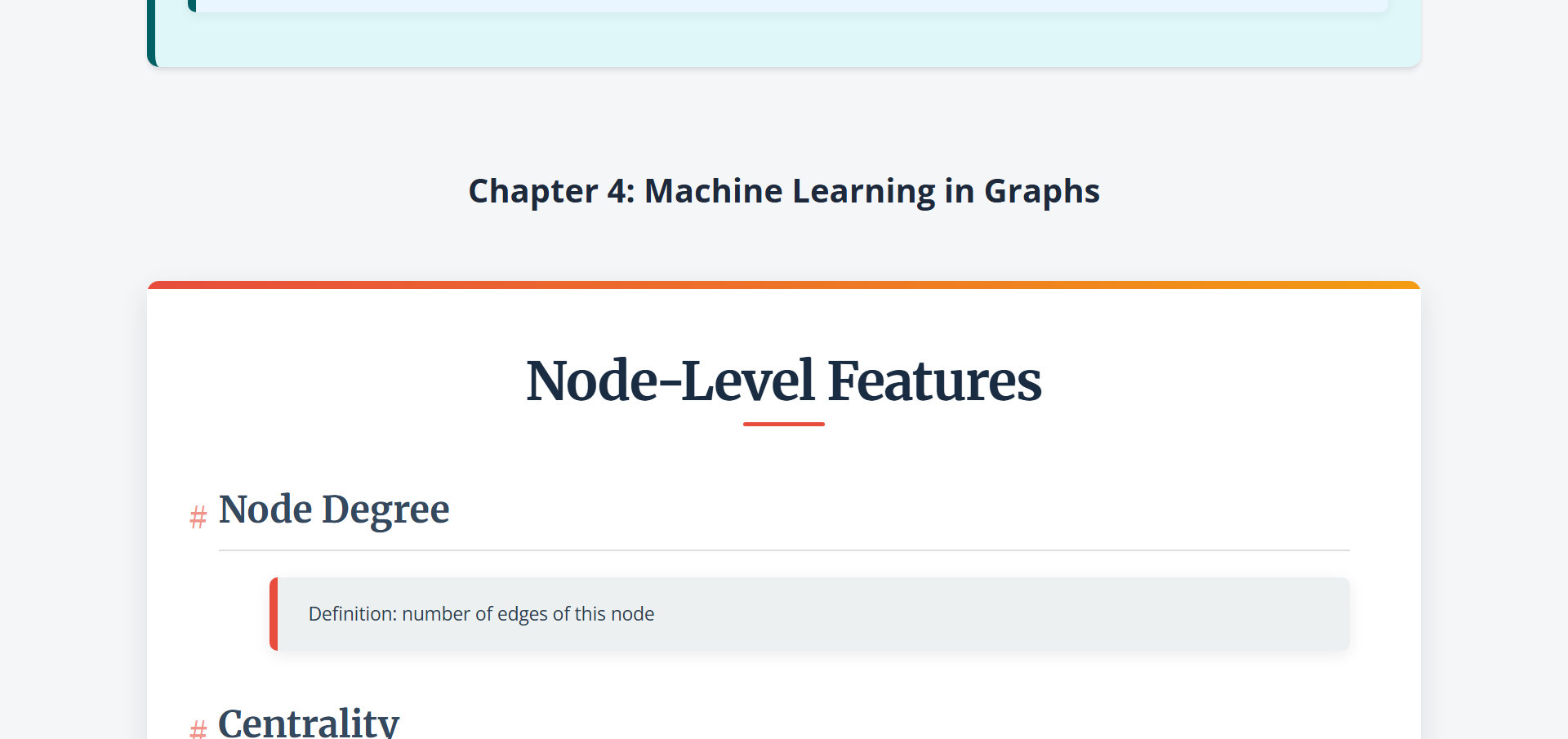Image resolution: width=1568 pixels, height=739 pixels.
Task: Click the Chapter 4 title text
Action: tap(783, 191)
